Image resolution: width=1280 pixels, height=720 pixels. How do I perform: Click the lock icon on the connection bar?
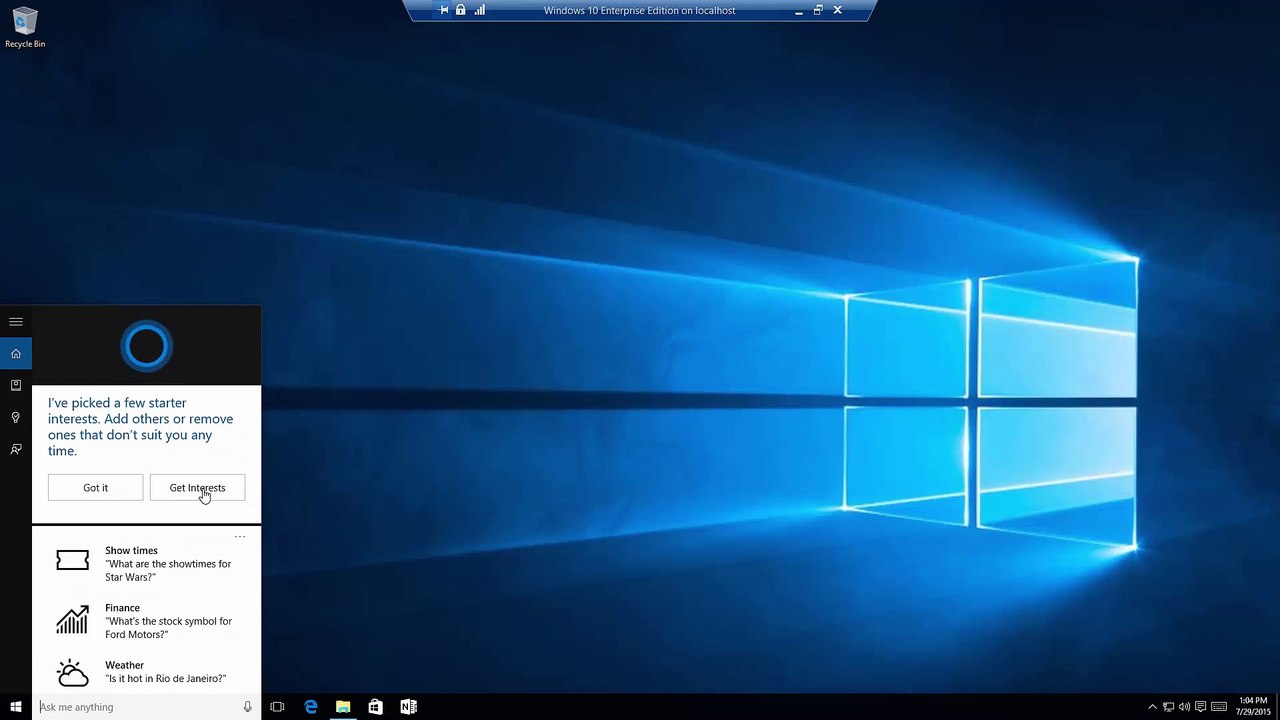(461, 10)
